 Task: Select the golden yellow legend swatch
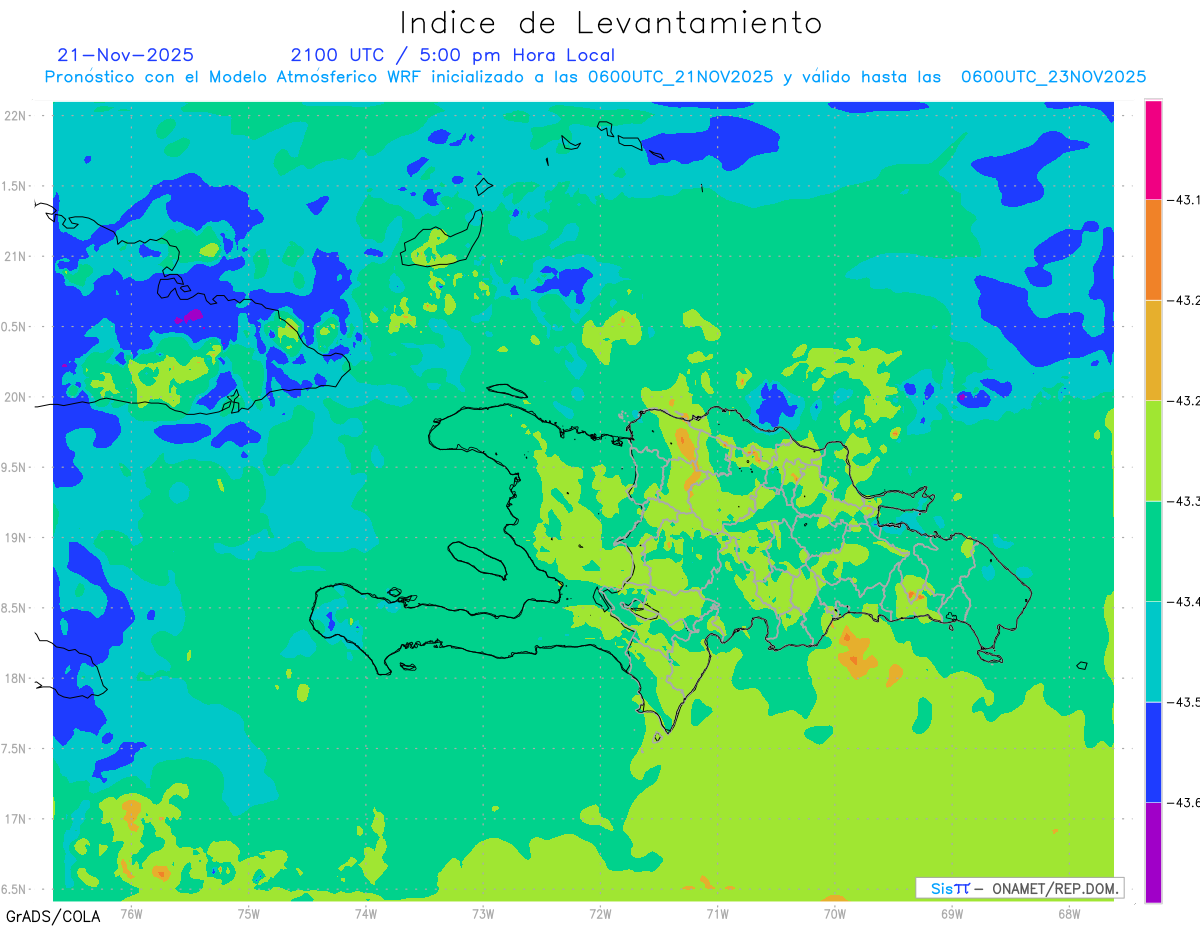click(x=1153, y=350)
